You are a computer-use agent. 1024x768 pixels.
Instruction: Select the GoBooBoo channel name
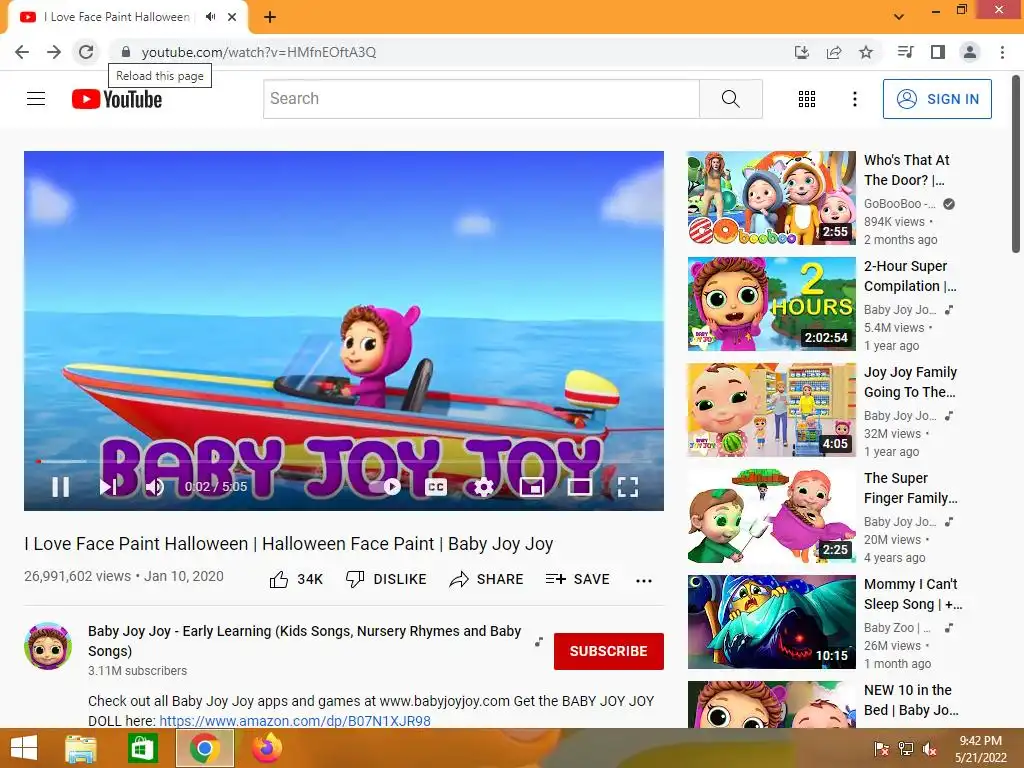900,204
